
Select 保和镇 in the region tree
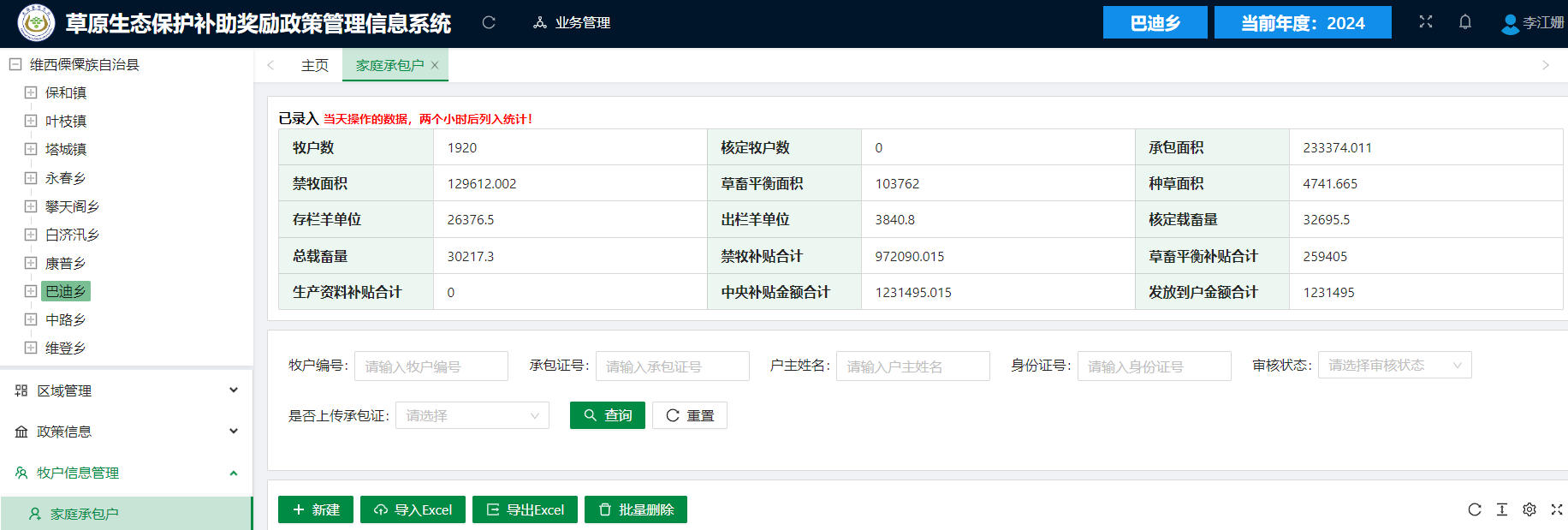pyautogui.click(x=66, y=92)
